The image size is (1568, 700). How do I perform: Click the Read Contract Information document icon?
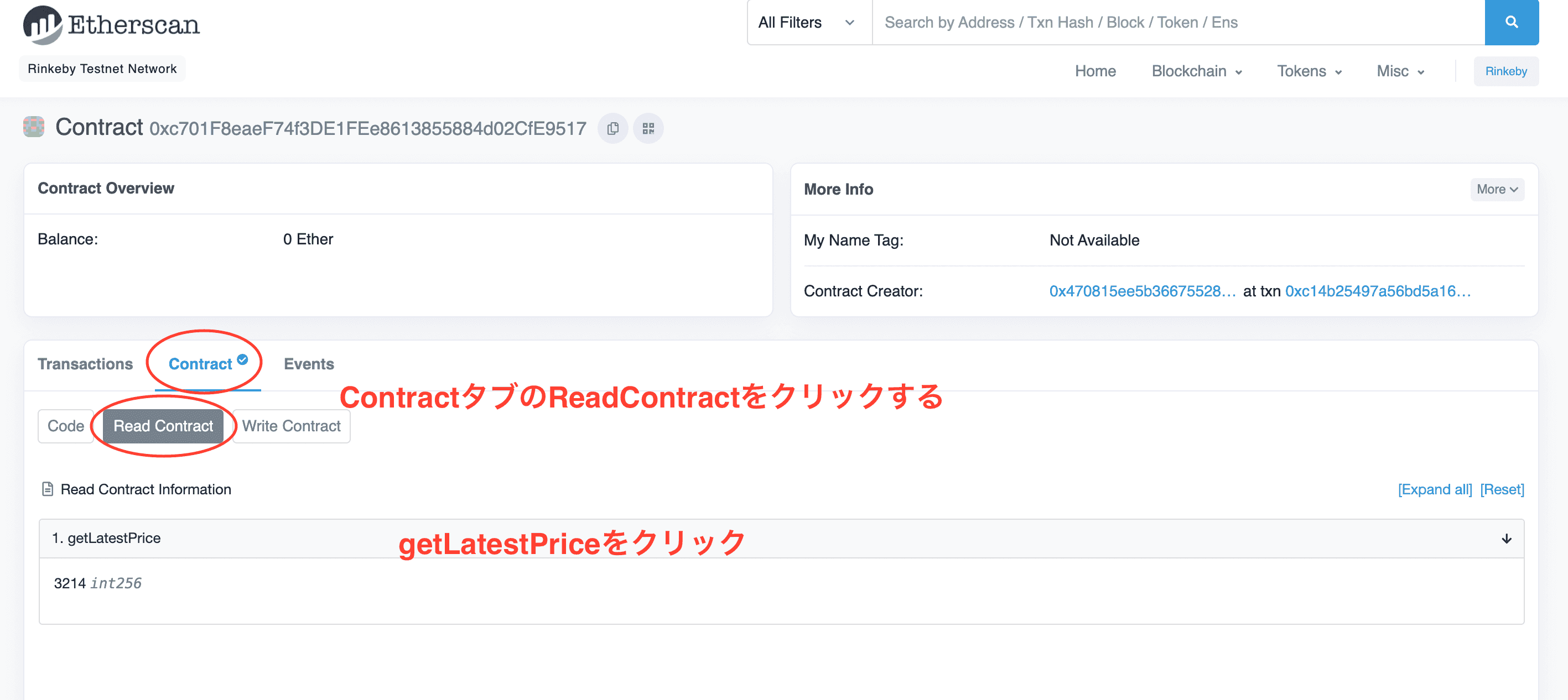[x=48, y=489]
